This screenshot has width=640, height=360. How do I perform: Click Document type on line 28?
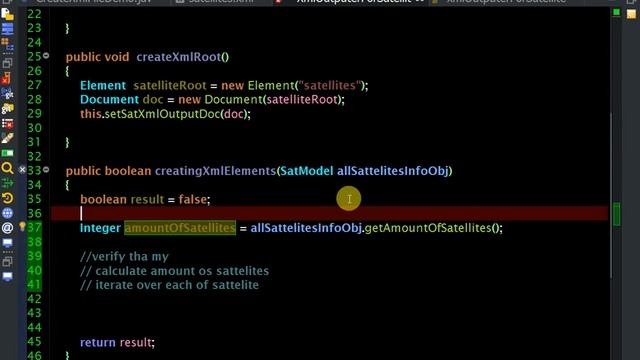(x=109, y=100)
